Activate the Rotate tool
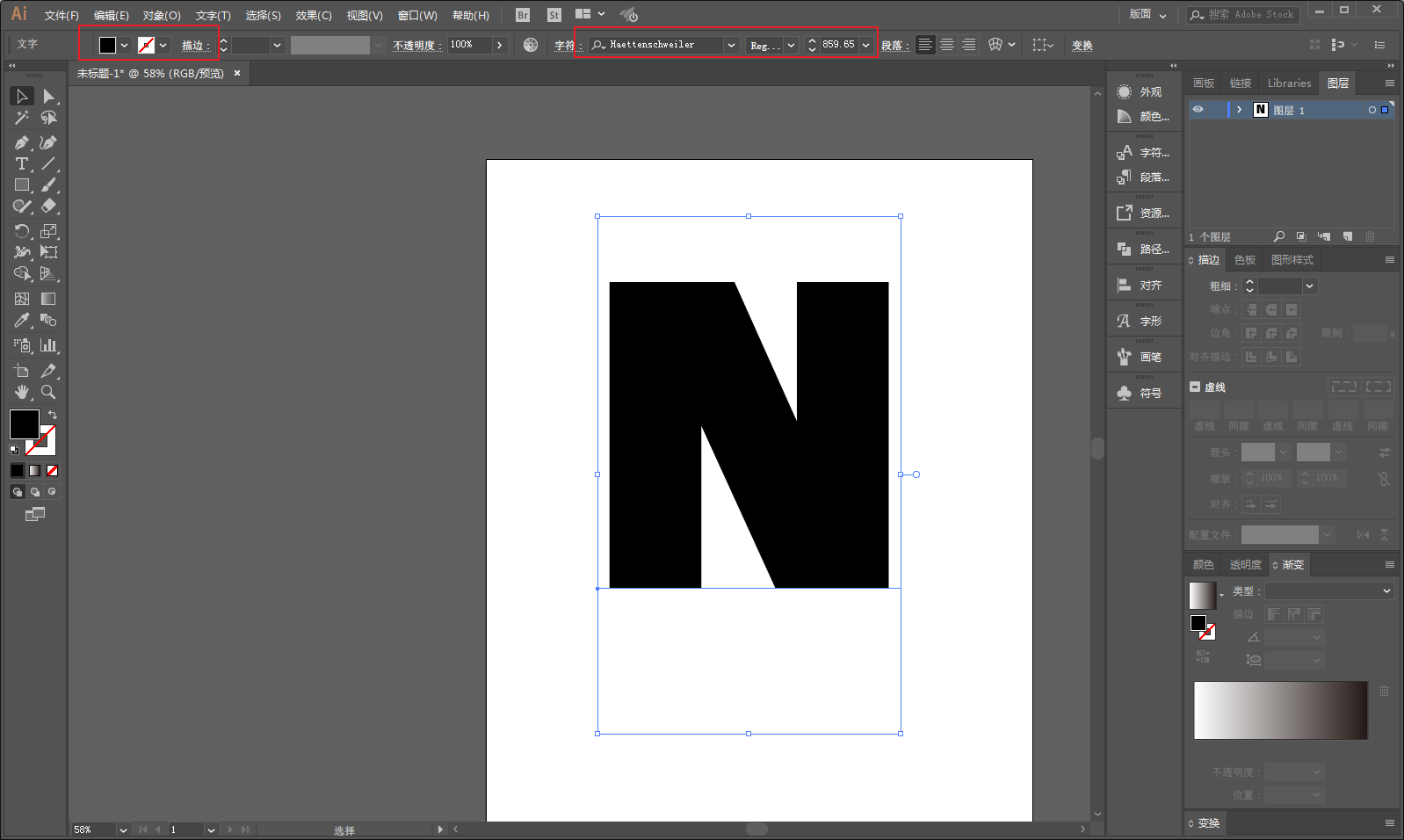This screenshot has height=840, width=1404. [x=22, y=231]
